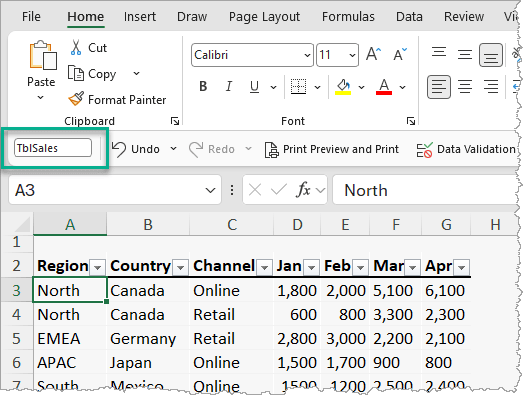Image resolution: width=523 pixels, height=395 pixels.
Task: Toggle Align Left option
Action: click(439, 87)
